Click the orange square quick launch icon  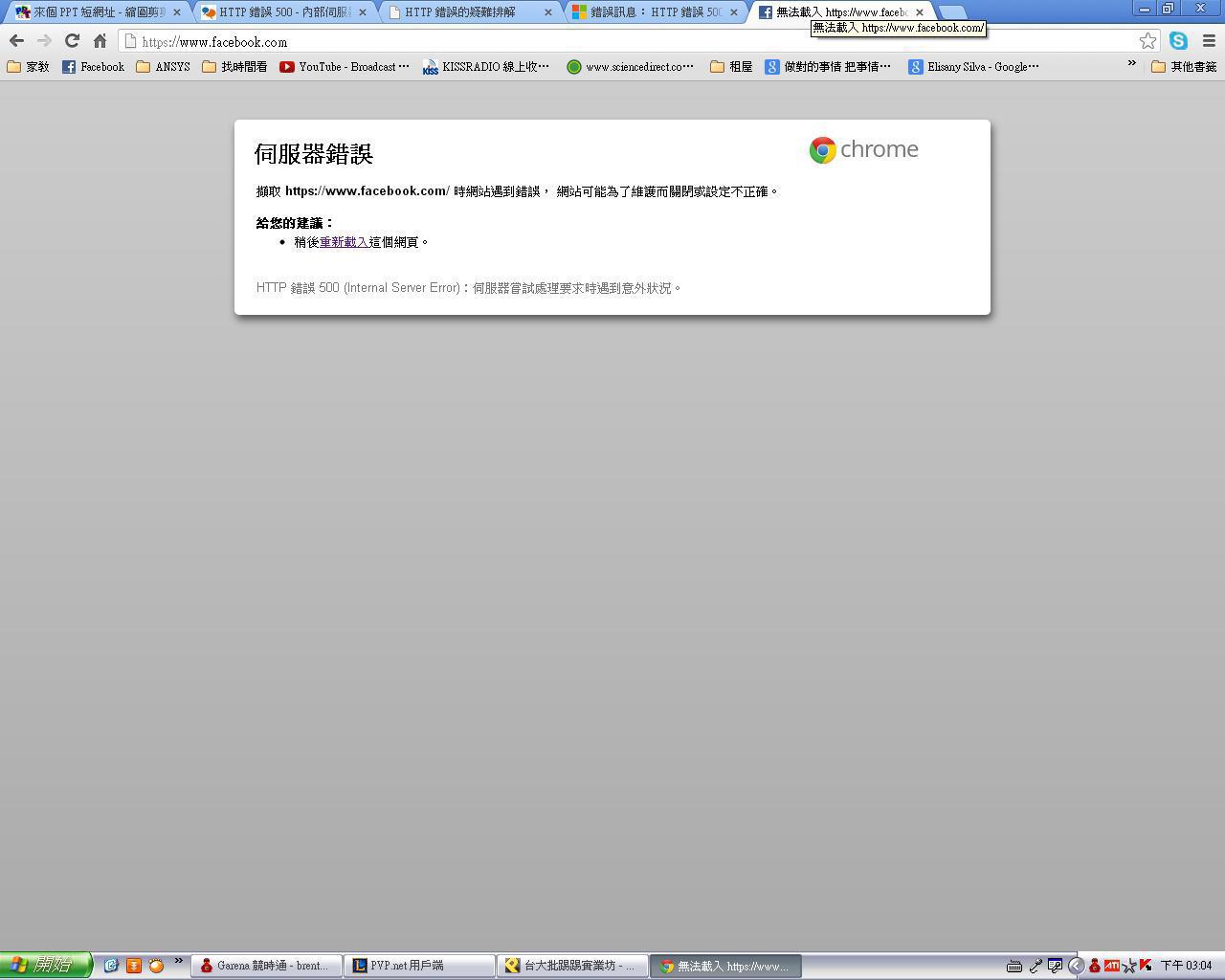(134, 966)
